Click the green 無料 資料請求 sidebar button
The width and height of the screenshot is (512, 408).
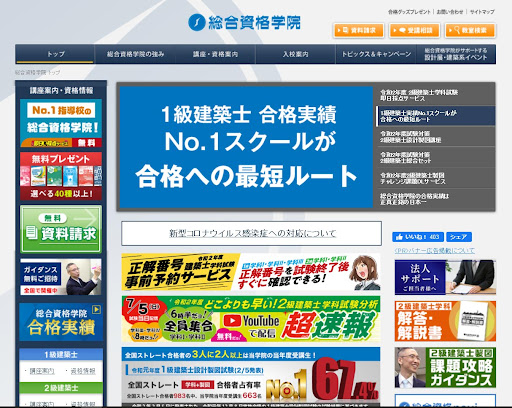click(61, 229)
